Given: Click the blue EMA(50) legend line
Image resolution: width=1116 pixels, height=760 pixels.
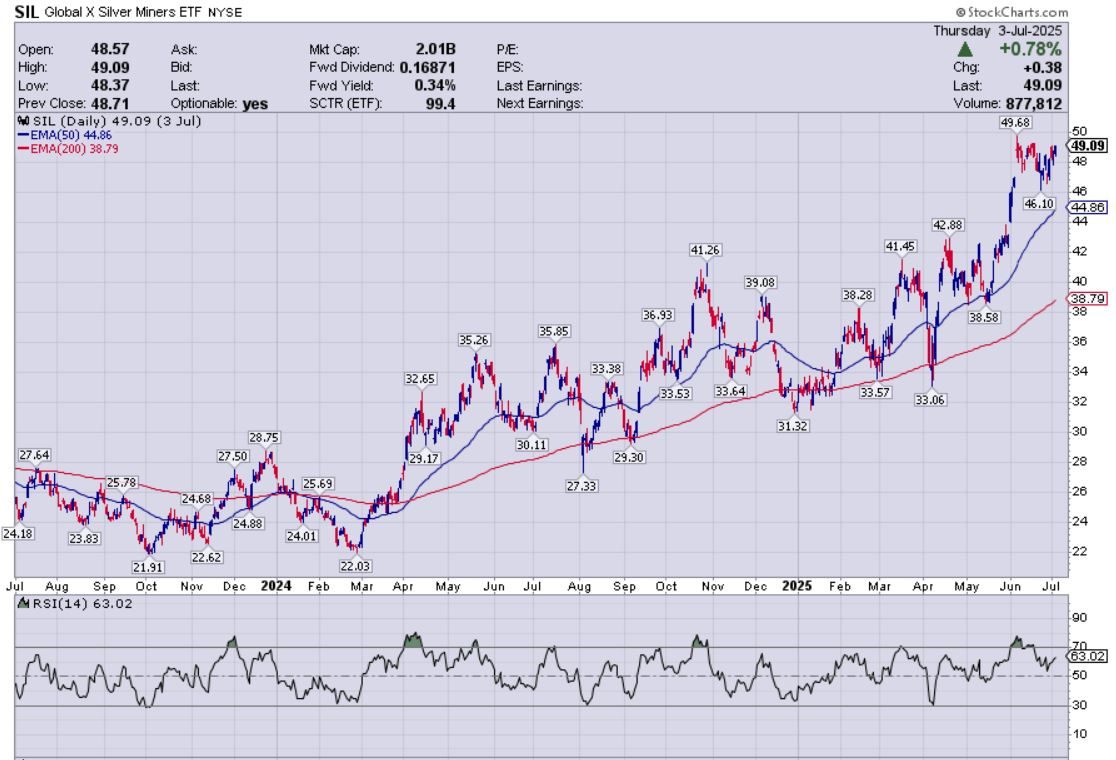Looking at the screenshot, I should click(x=23, y=135).
